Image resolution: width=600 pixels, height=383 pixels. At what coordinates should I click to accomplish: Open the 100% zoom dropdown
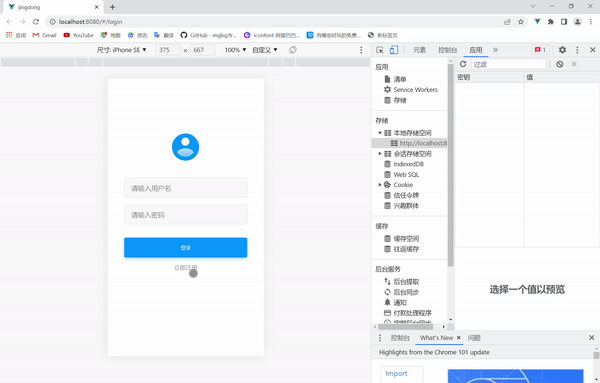(235, 50)
